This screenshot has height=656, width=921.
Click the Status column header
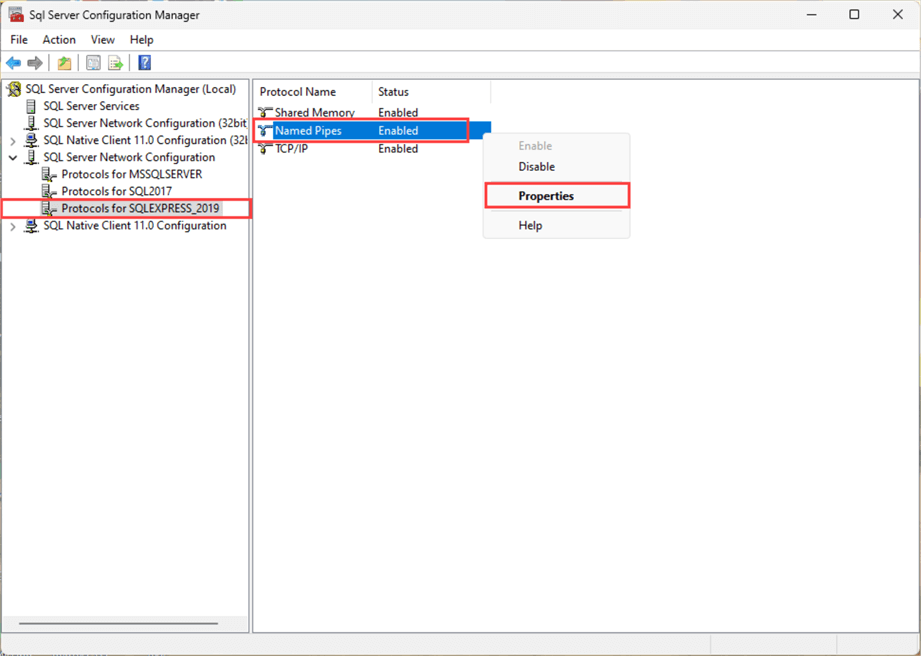point(432,92)
